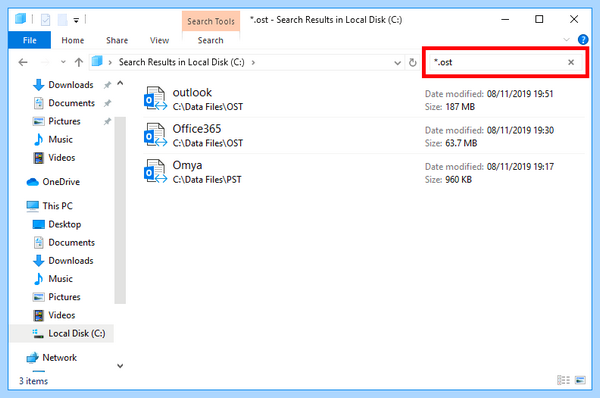
Task: Go up one folder level
Action: point(79,62)
